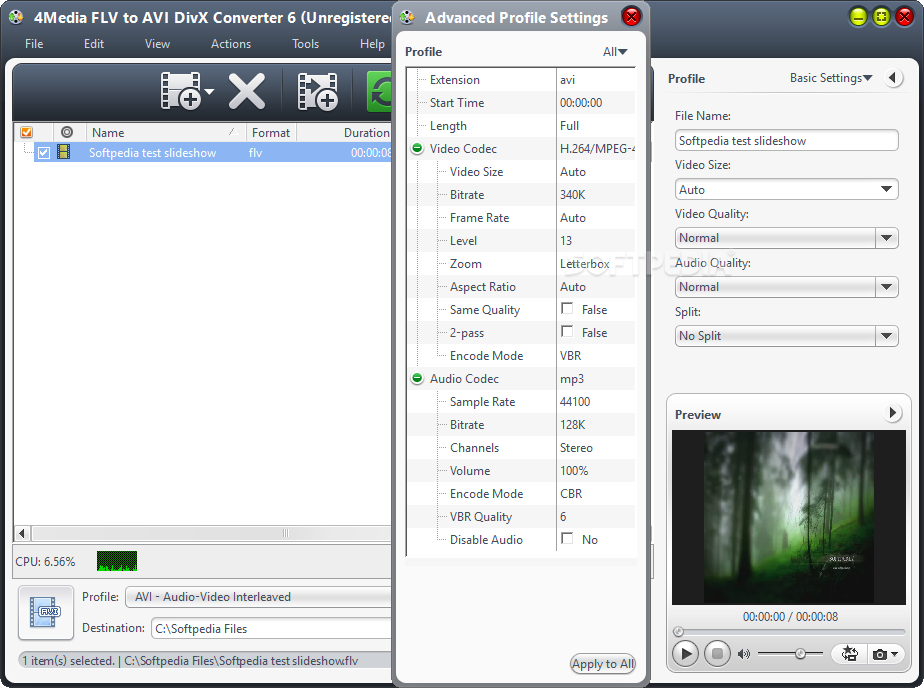Click the File Name input field
Viewport: 924px width, 688px height.
(x=786, y=140)
